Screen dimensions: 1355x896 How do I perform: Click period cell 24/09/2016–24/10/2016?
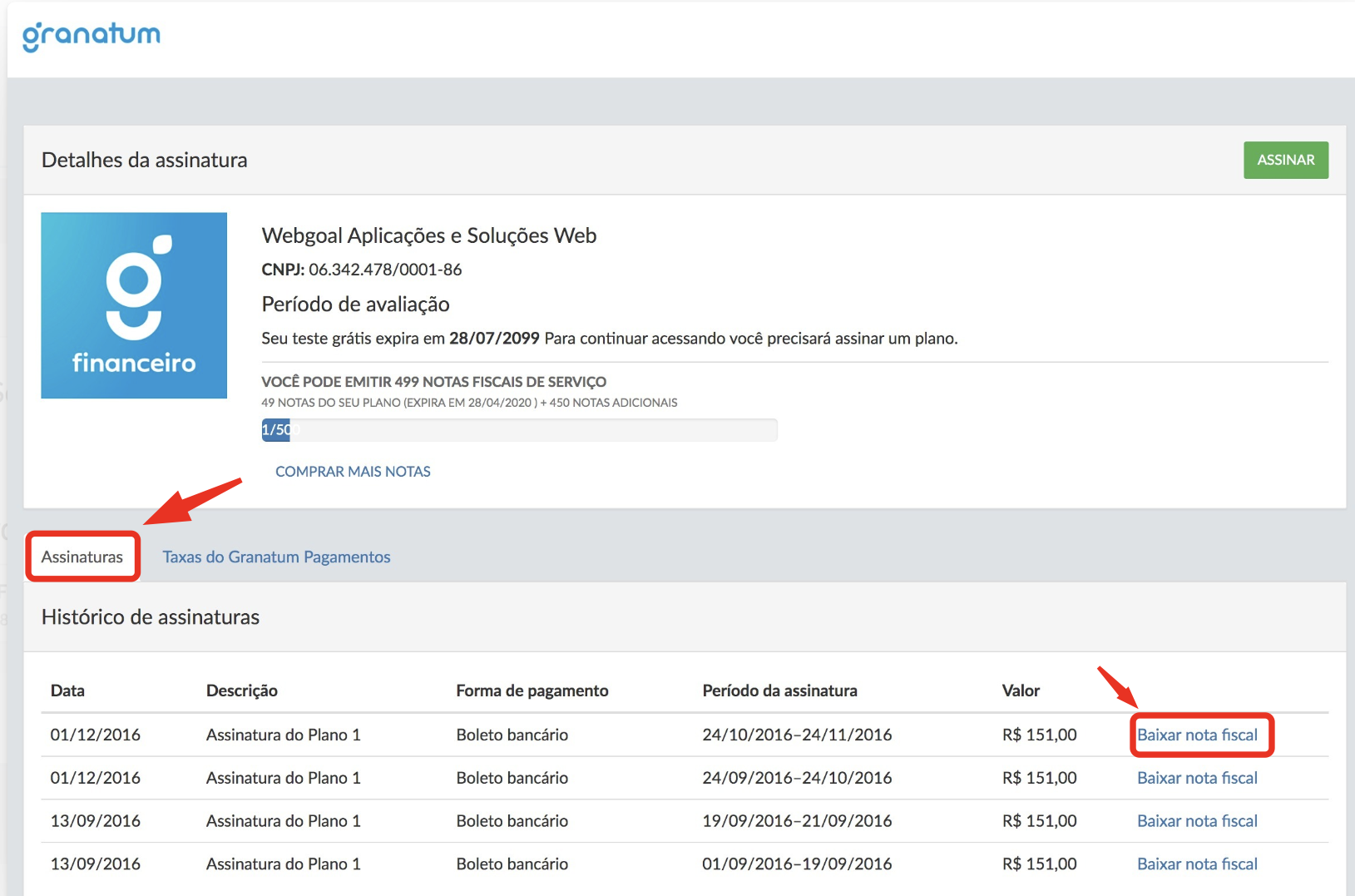pos(797,778)
